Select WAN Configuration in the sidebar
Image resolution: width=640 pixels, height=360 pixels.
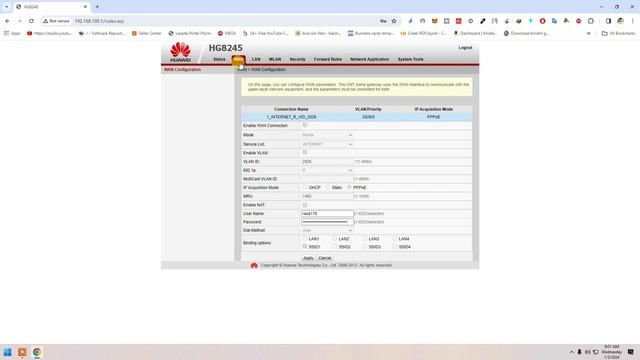pos(182,70)
